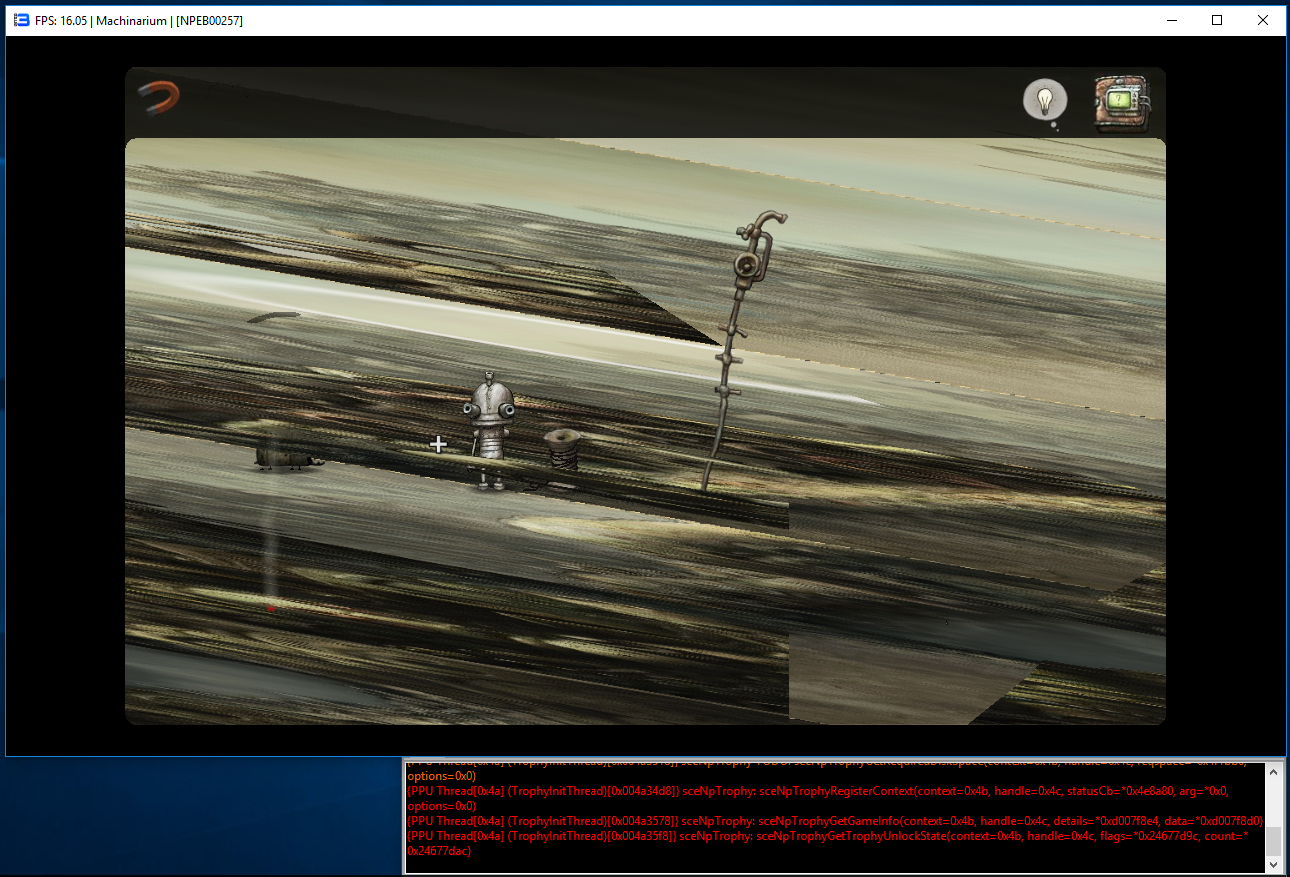
Task: Click on Josef the robot
Action: [x=490, y=428]
